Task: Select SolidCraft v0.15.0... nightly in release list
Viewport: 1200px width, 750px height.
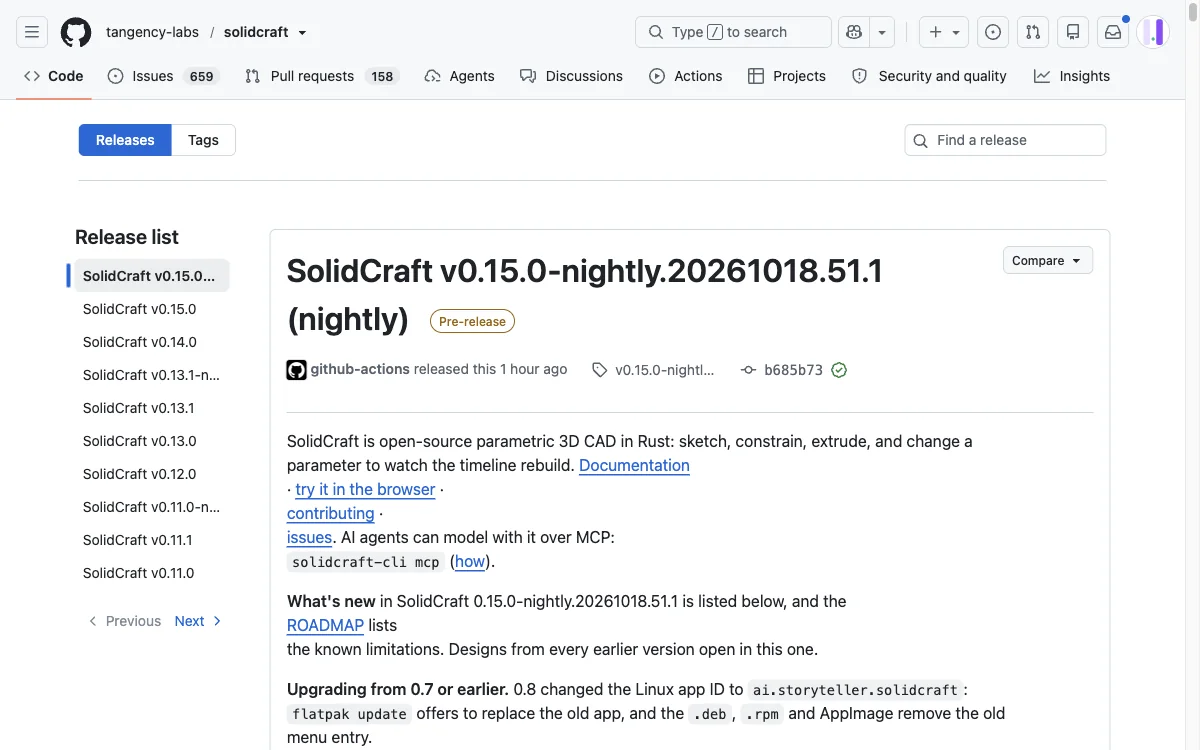Action: 151,276
